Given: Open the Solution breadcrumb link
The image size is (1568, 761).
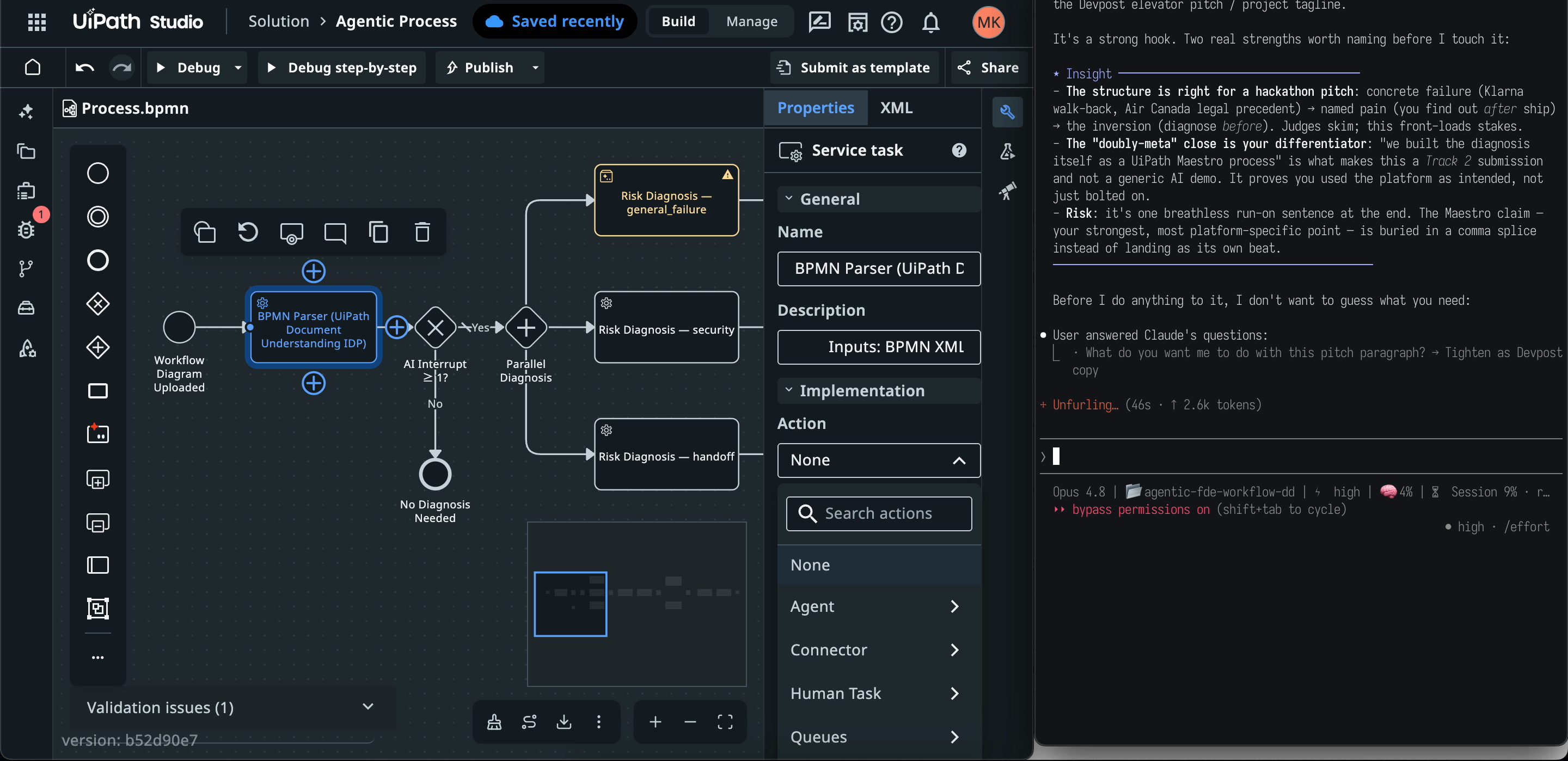Looking at the screenshot, I should (279, 22).
